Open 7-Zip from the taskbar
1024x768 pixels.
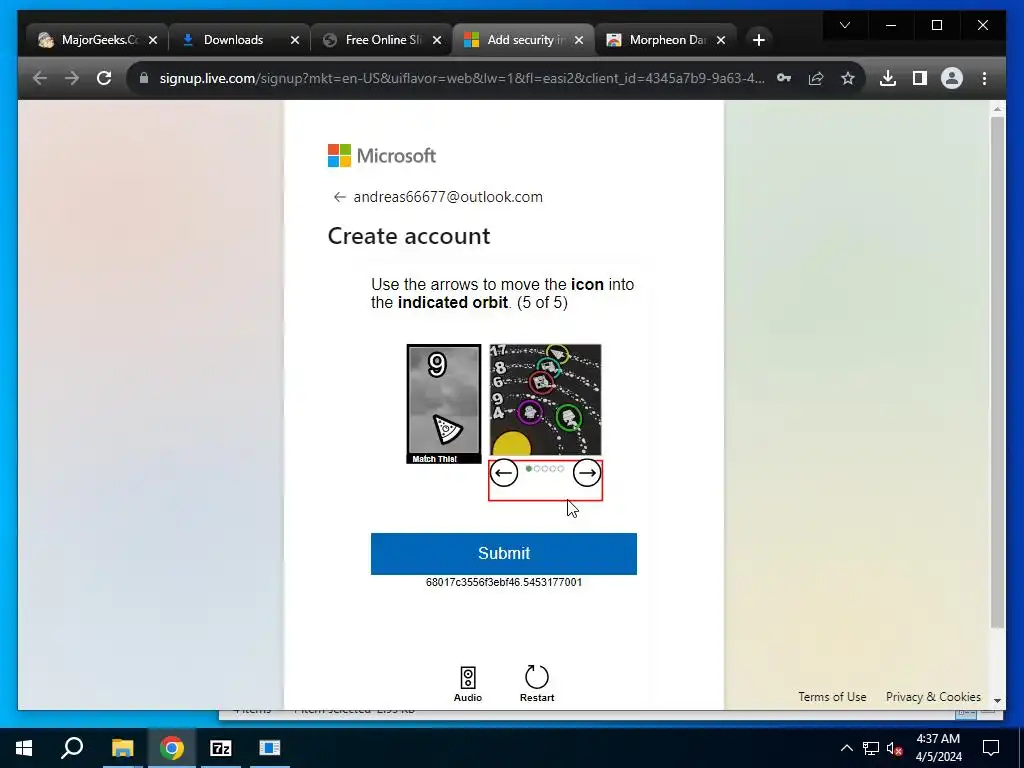tap(221, 748)
